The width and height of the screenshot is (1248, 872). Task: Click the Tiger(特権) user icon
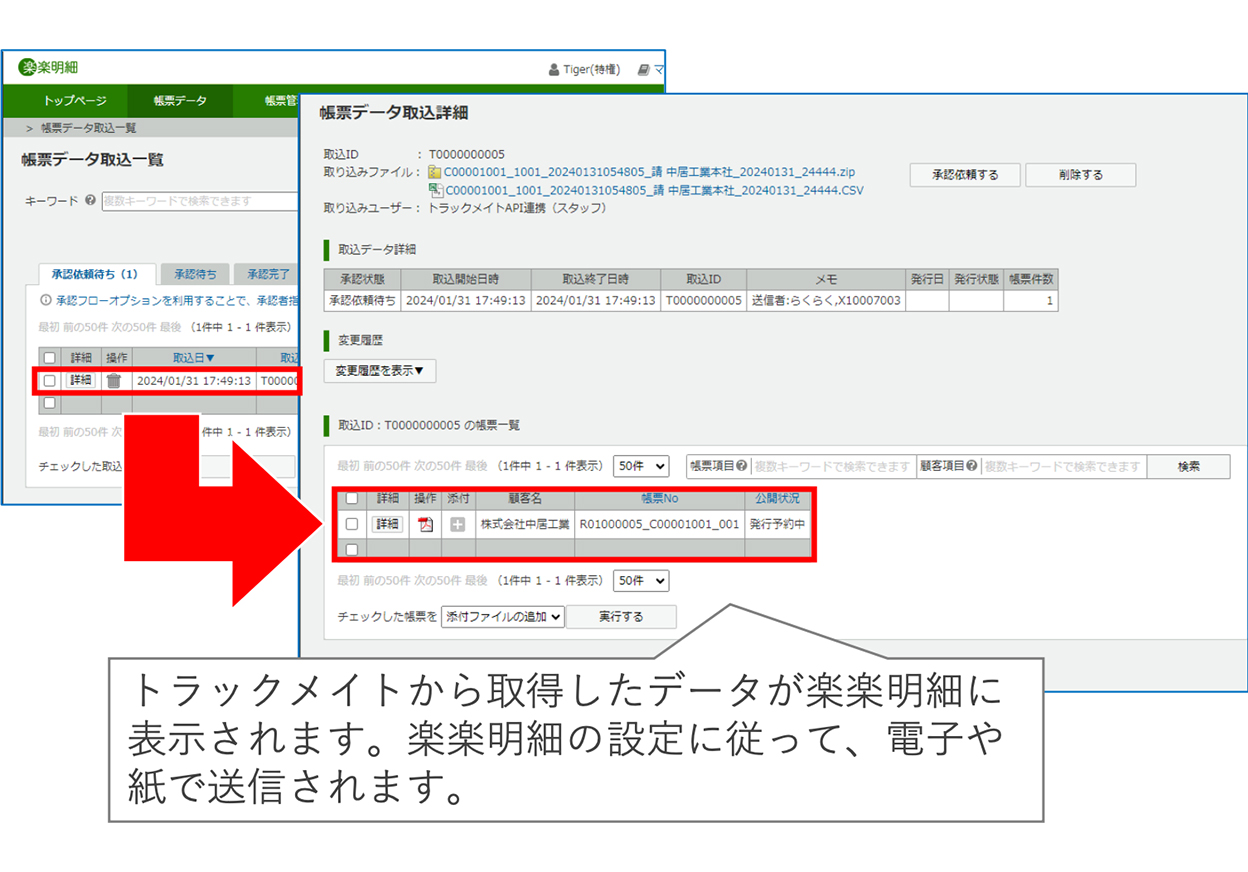click(x=554, y=70)
